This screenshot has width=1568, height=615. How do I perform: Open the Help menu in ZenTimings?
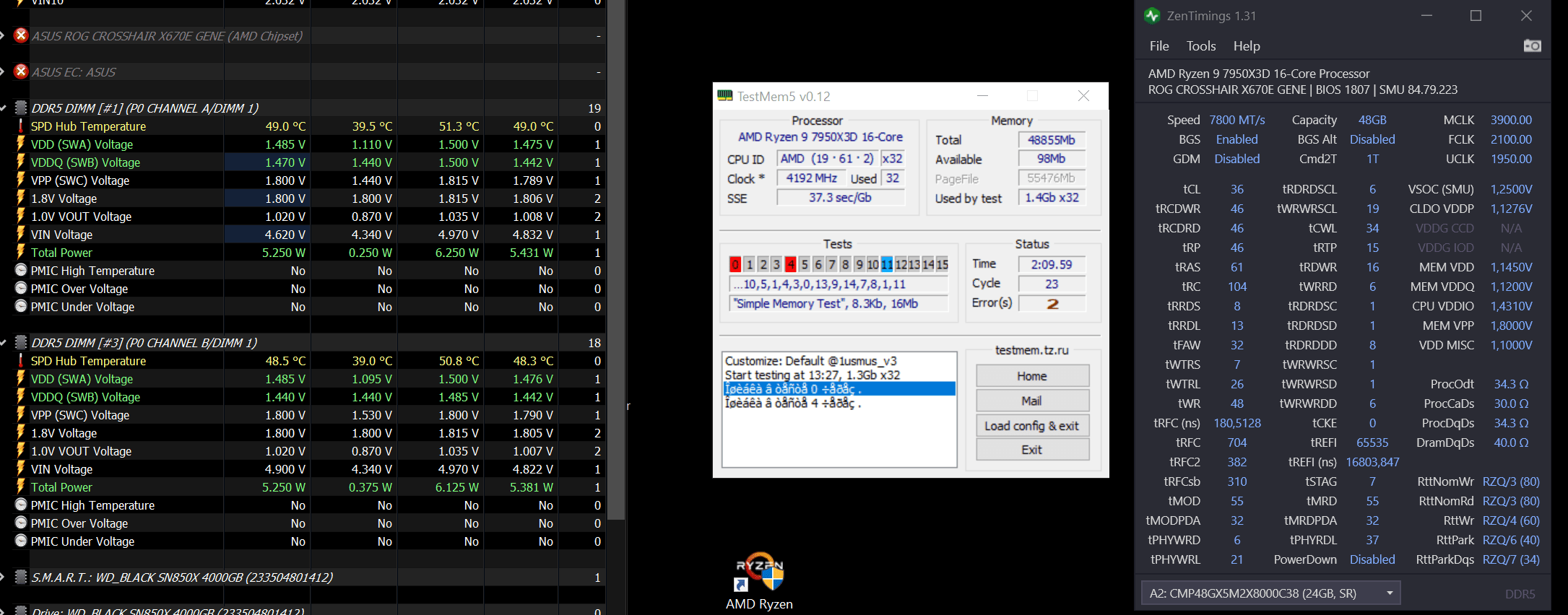click(1247, 46)
